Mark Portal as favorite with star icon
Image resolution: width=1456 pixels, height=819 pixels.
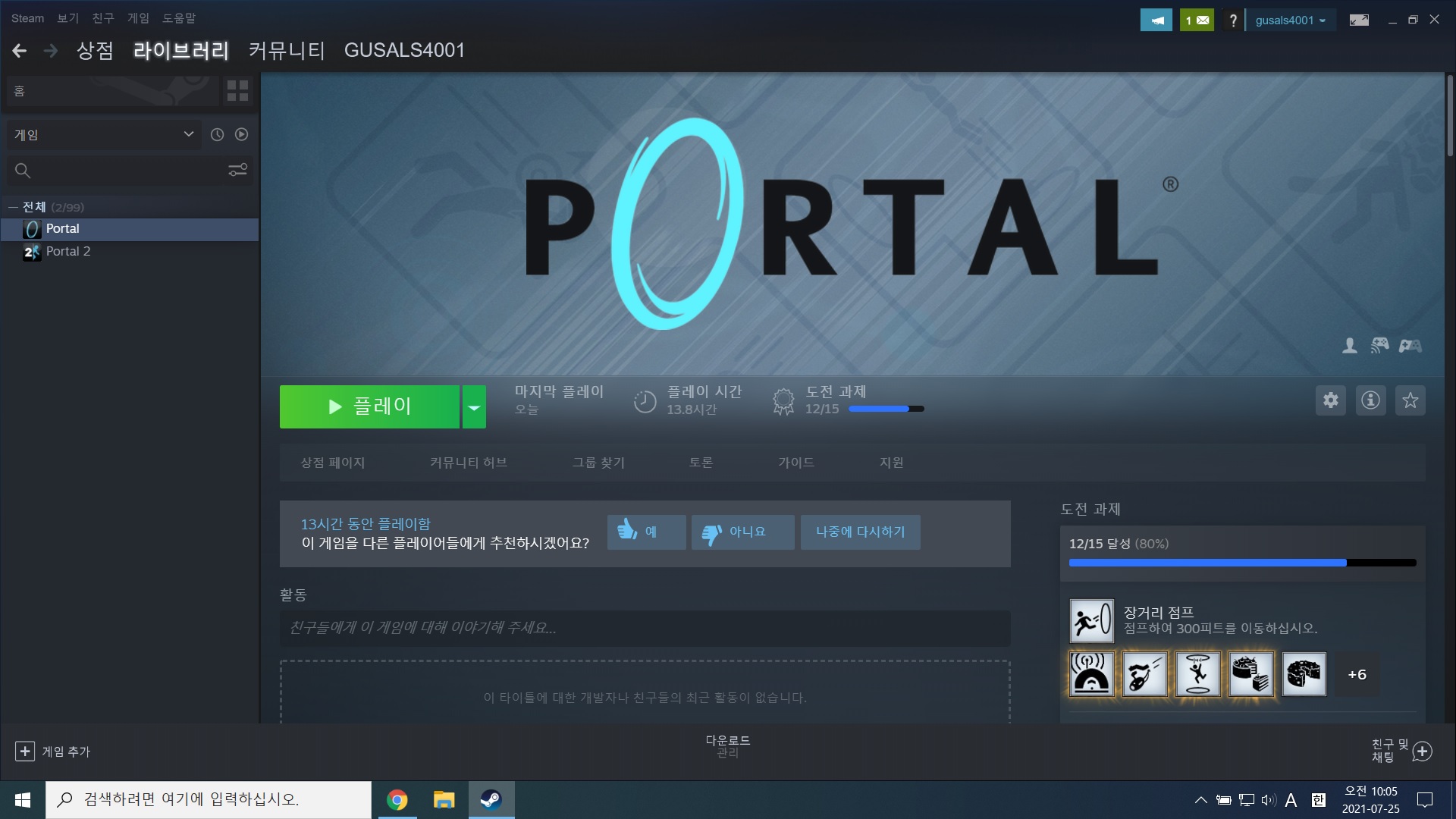[1410, 400]
